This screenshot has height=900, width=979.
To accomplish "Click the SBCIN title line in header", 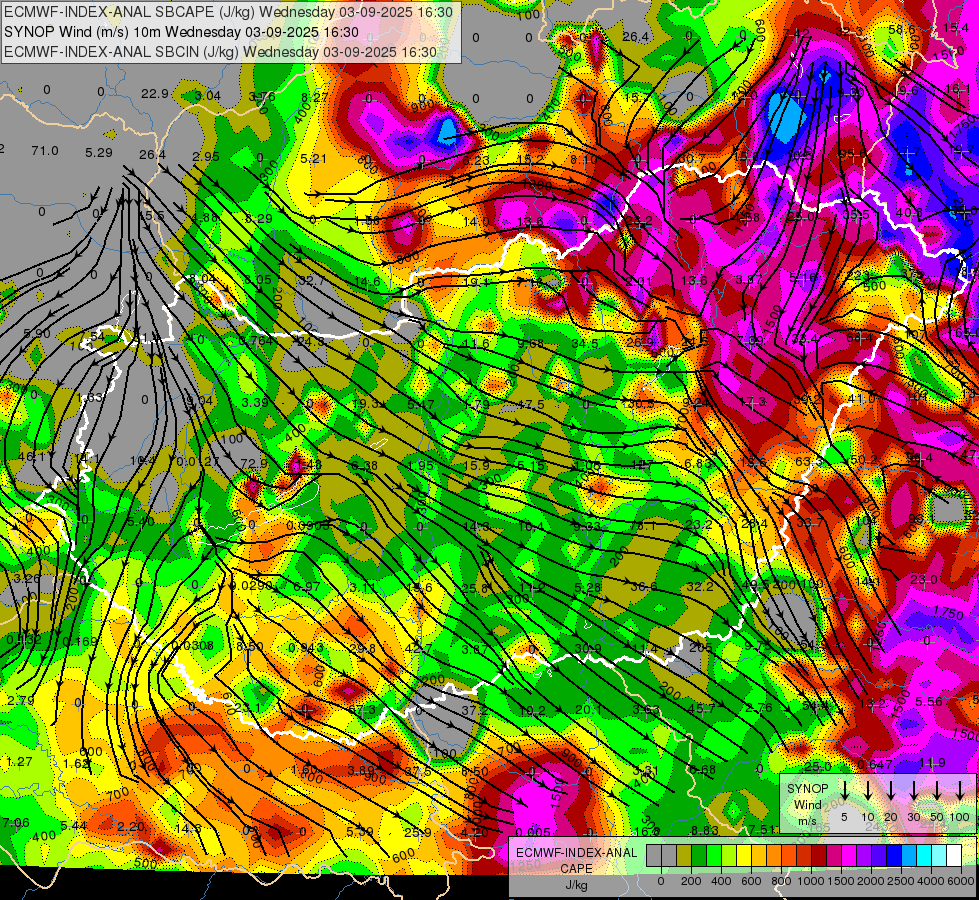I will pos(220,52).
